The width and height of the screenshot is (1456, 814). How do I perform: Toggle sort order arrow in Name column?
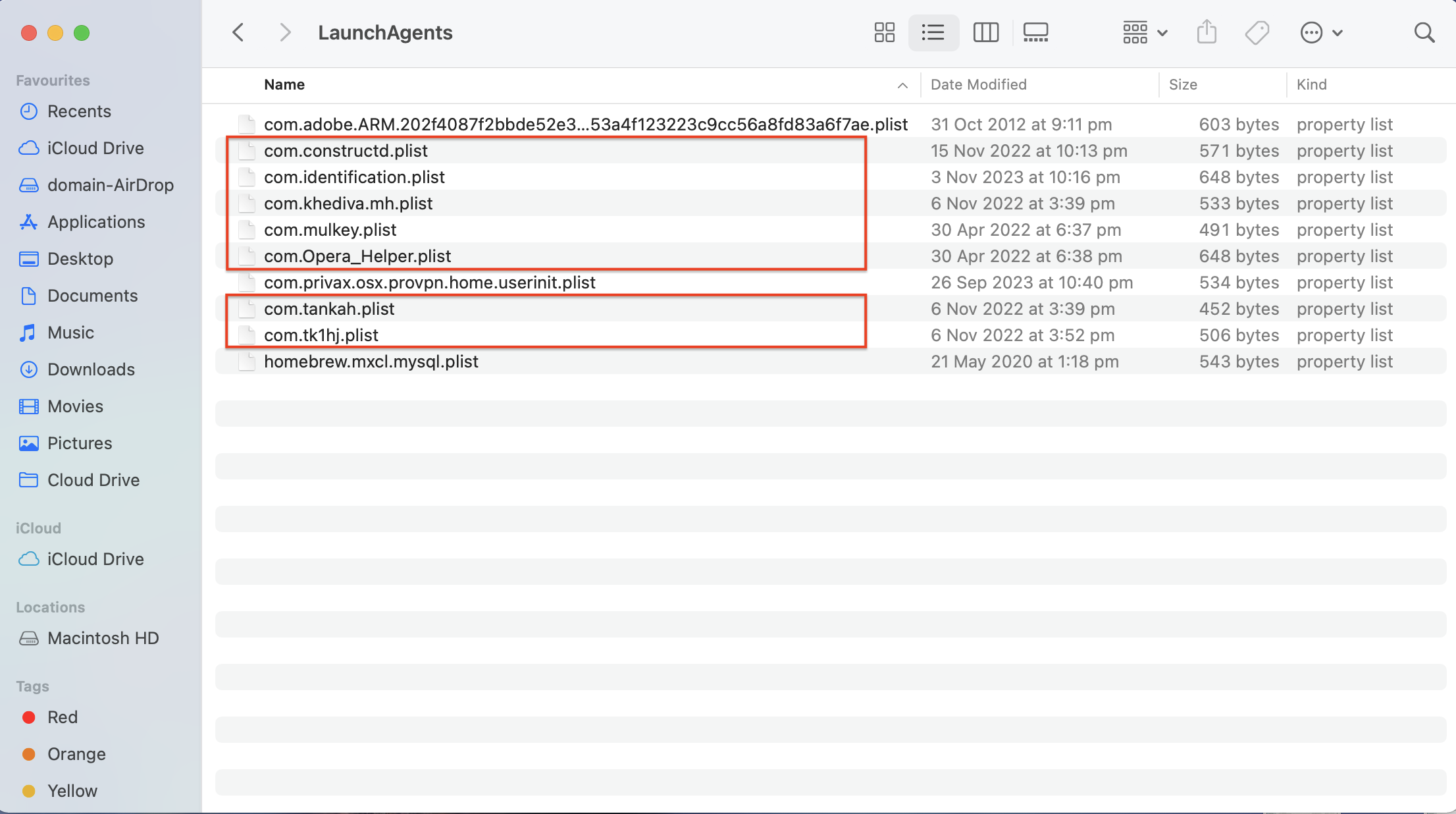pyautogui.click(x=902, y=85)
